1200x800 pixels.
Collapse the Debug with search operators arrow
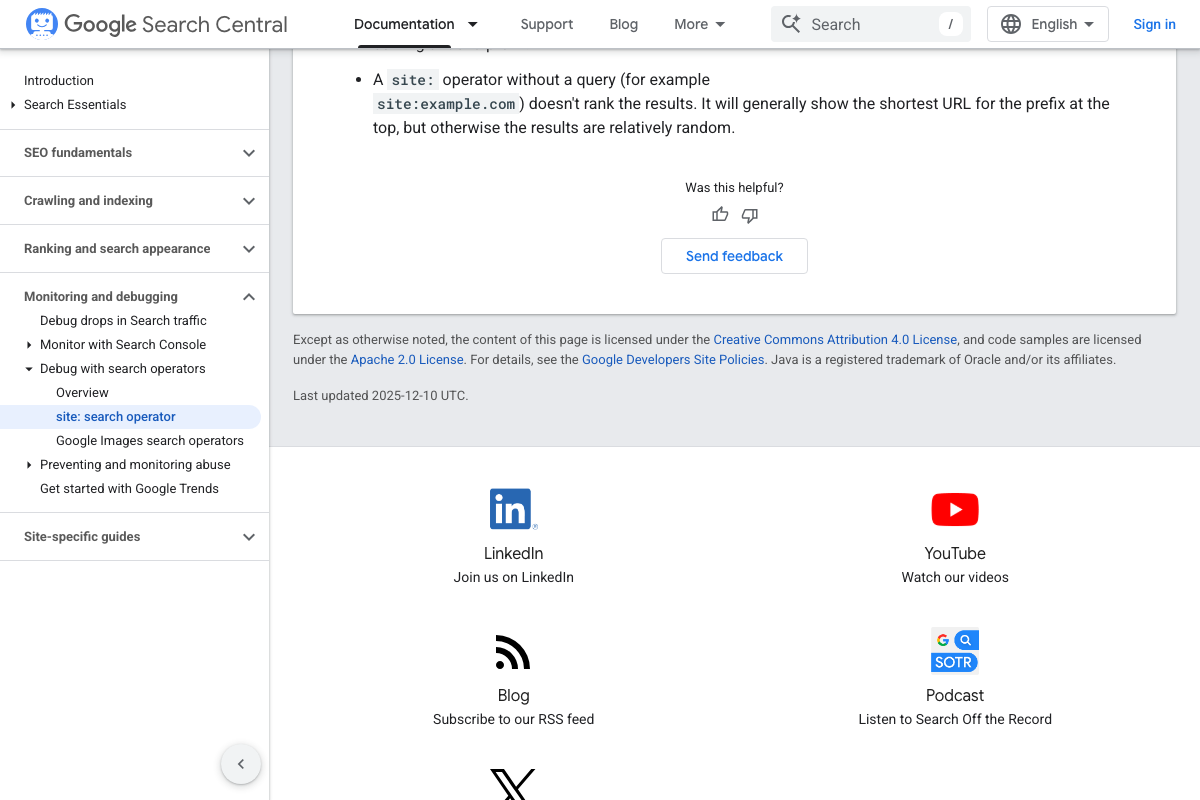29,369
